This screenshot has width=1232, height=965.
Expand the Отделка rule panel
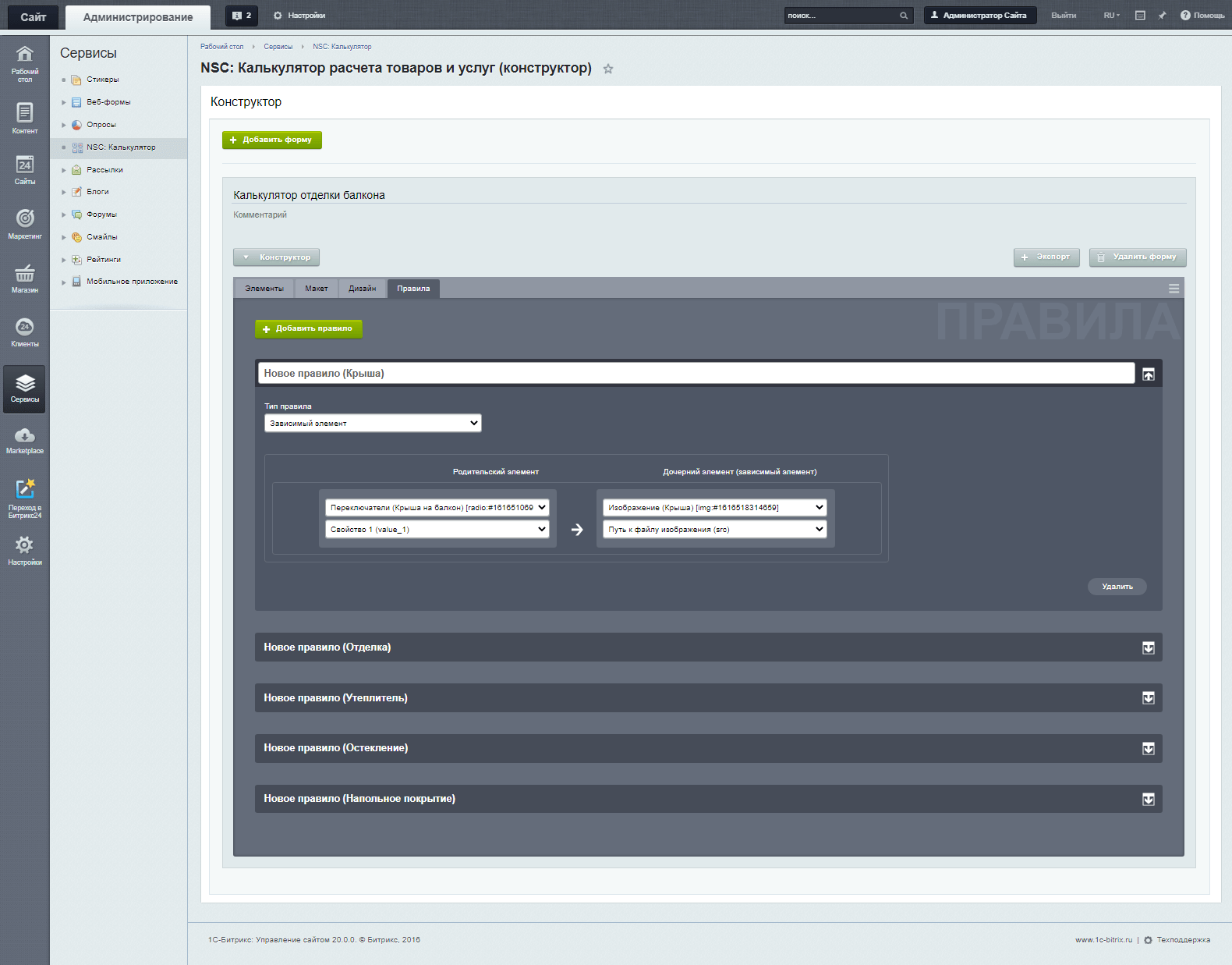[1149, 648]
